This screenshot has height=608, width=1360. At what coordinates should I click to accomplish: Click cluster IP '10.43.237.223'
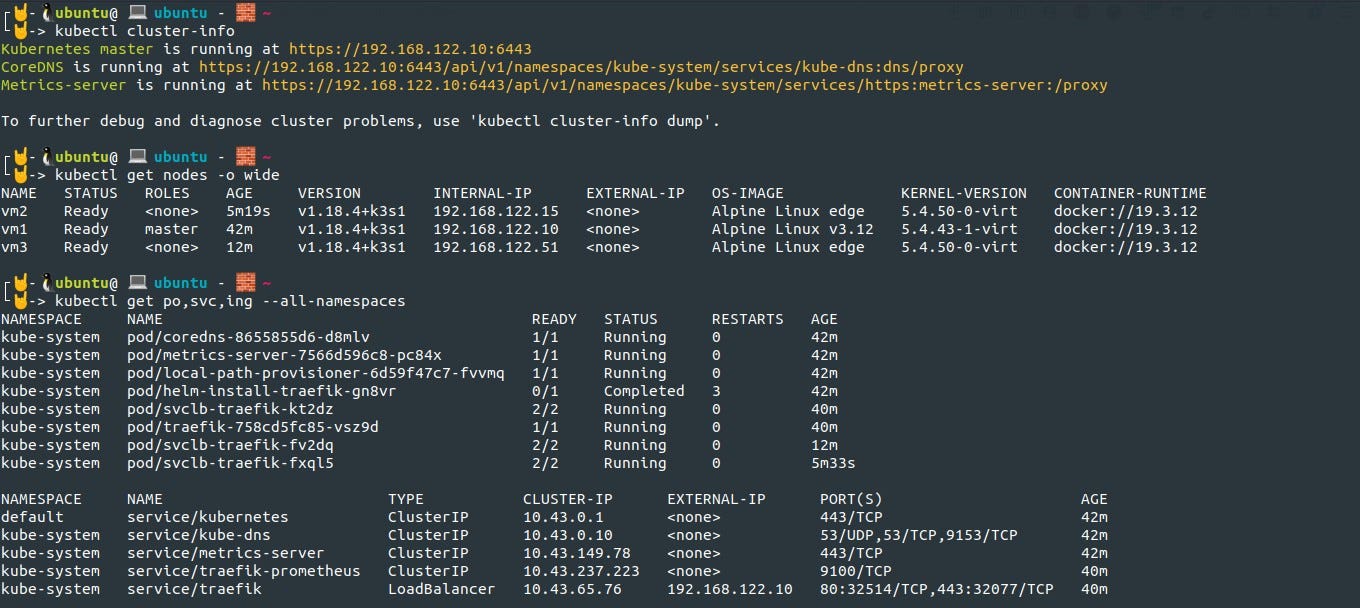pos(581,571)
